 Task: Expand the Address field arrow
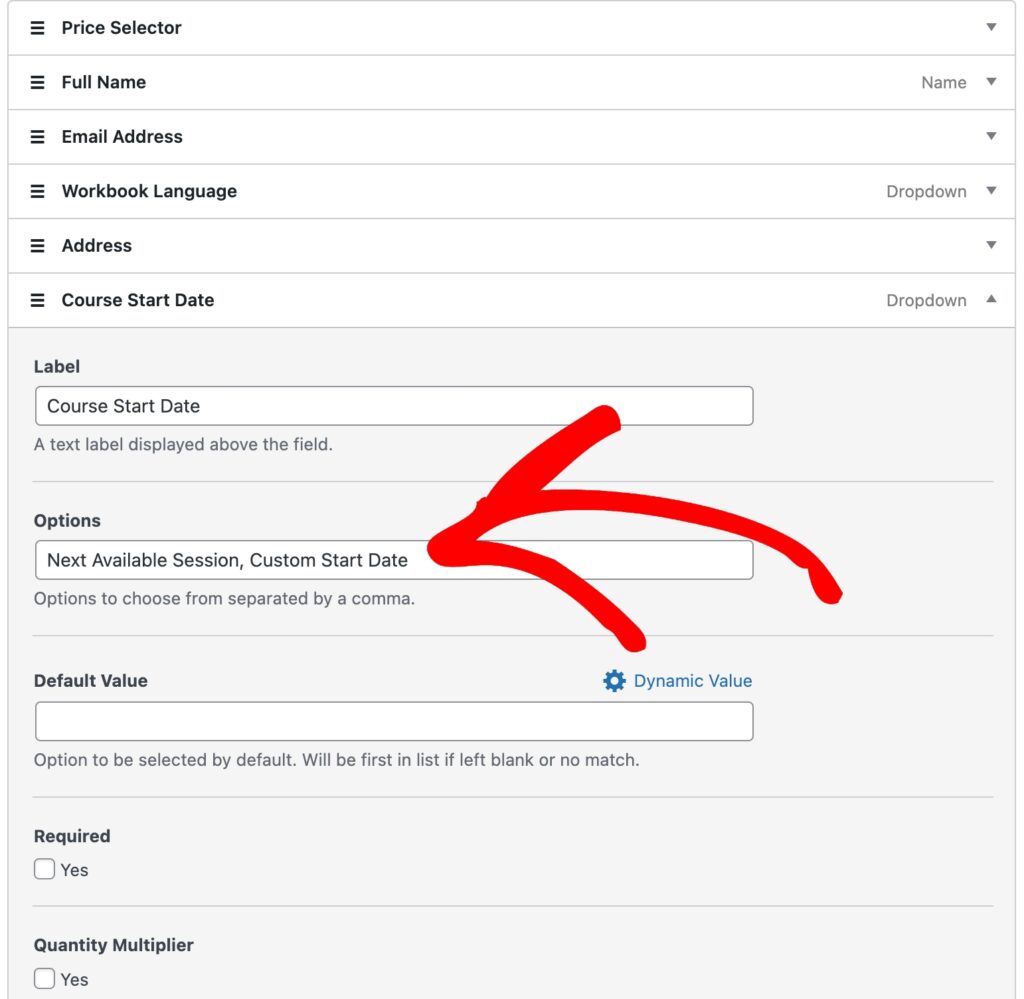click(991, 246)
